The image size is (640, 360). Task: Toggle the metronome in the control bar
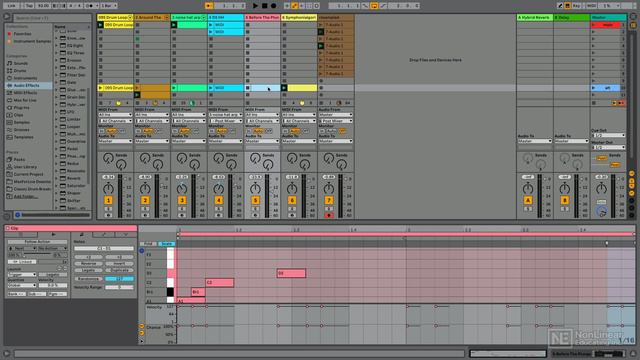(92, 6)
